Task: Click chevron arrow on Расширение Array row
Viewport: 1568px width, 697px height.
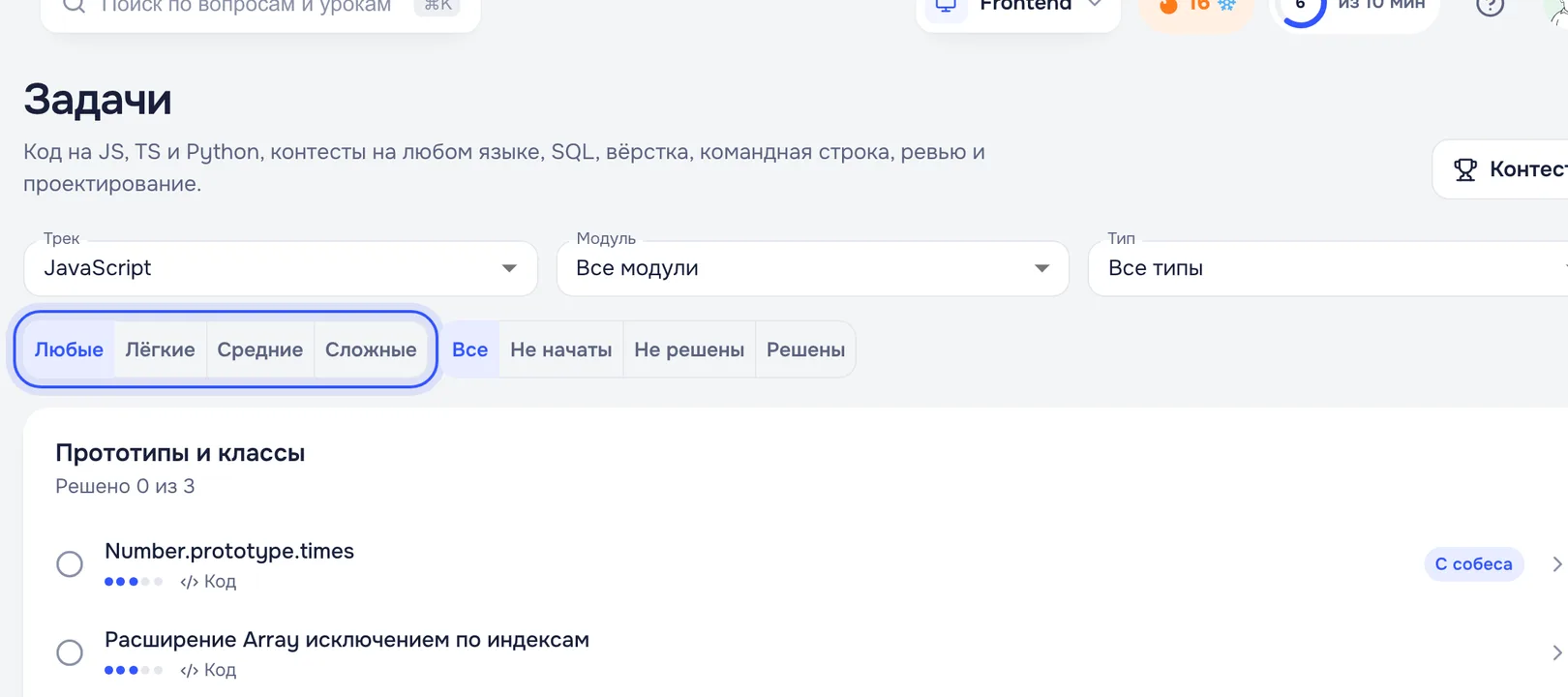Action: click(1556, 652)
